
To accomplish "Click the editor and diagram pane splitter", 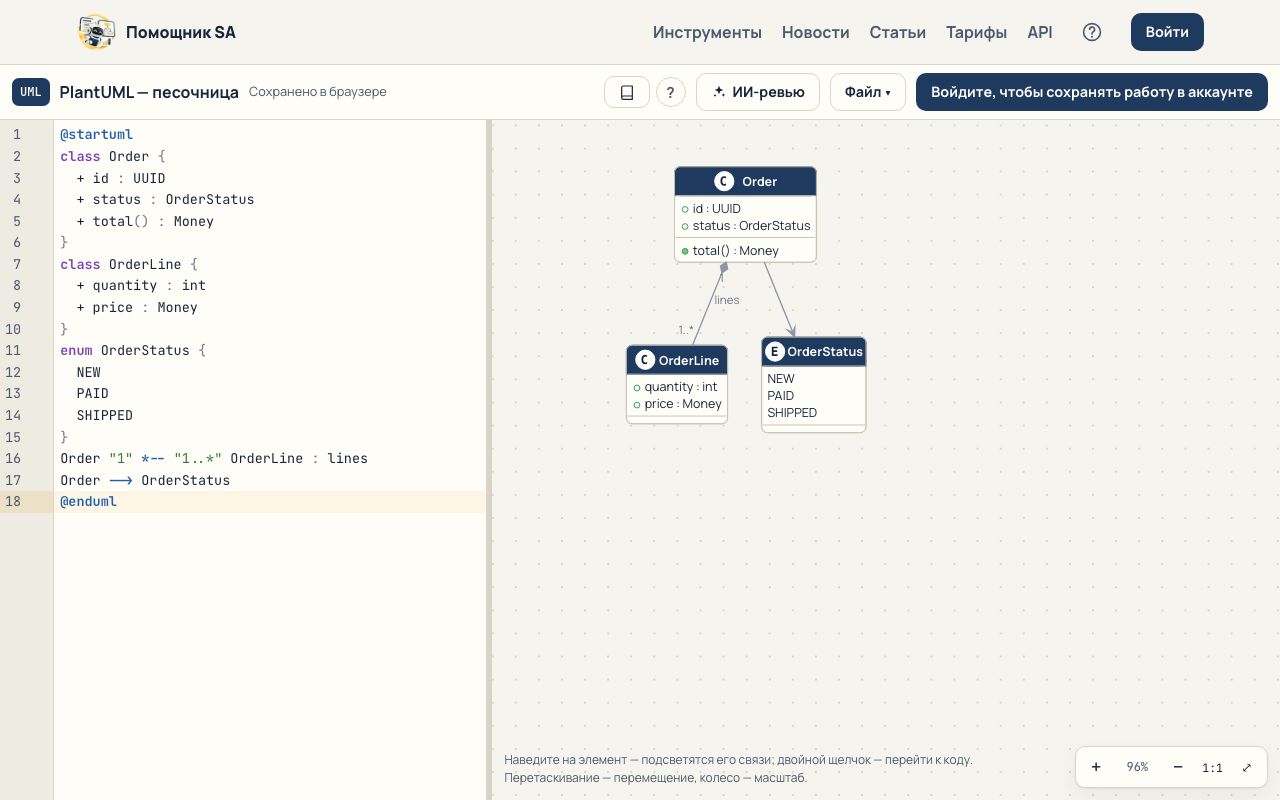I will (489, 460).
